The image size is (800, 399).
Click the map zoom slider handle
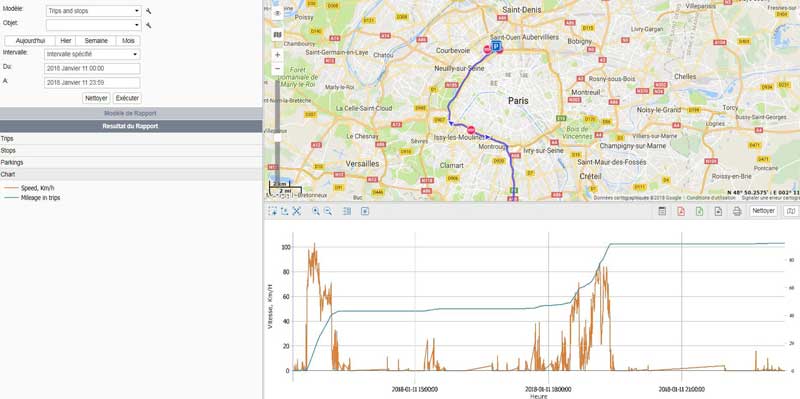pos(278,138)
